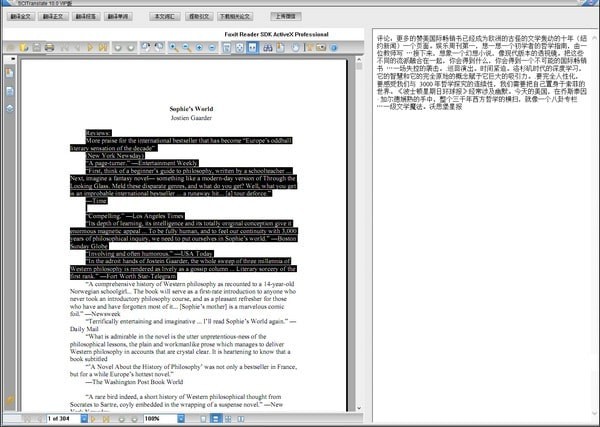
Task: Fit page to window icon
Action: tap(240, 47)
